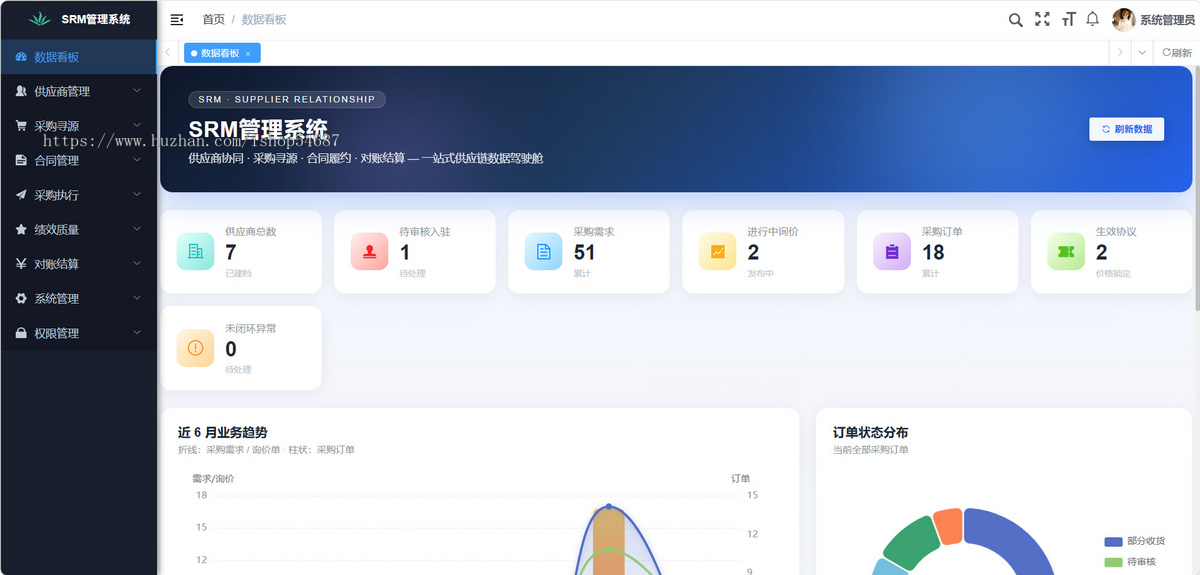Toggle the 待审核 legend color swatch
This screenshot has height=575, width=1200.
[x=1113, y=563]
